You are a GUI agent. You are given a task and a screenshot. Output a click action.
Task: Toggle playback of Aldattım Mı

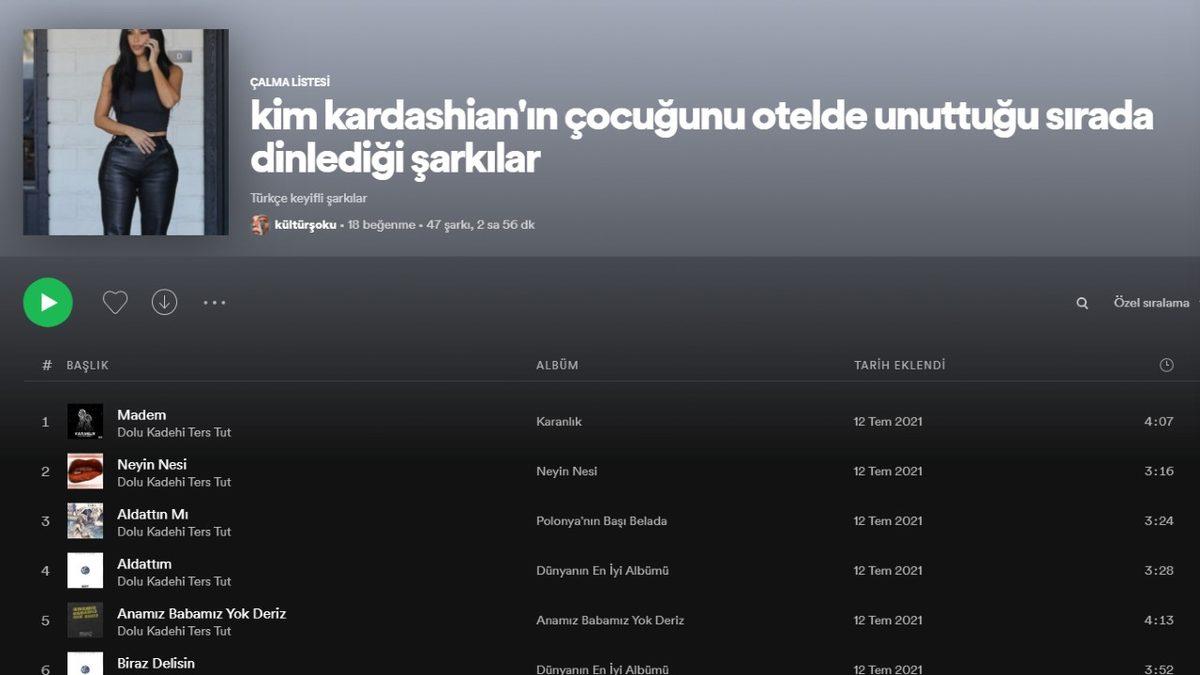[x=45, y=521]
